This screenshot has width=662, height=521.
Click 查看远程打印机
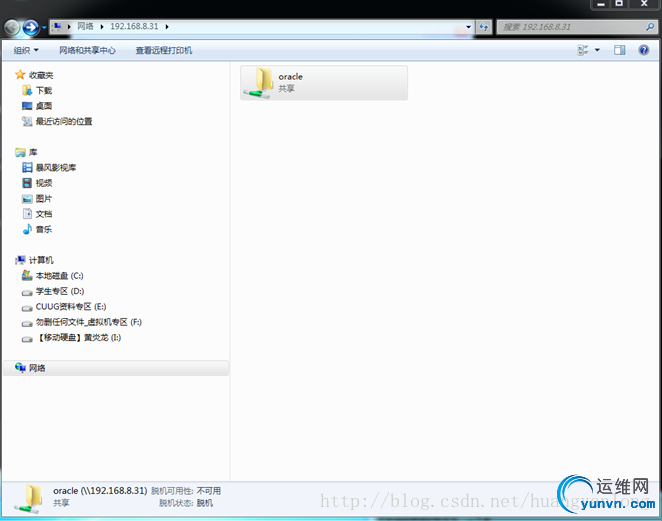(163, 50)
